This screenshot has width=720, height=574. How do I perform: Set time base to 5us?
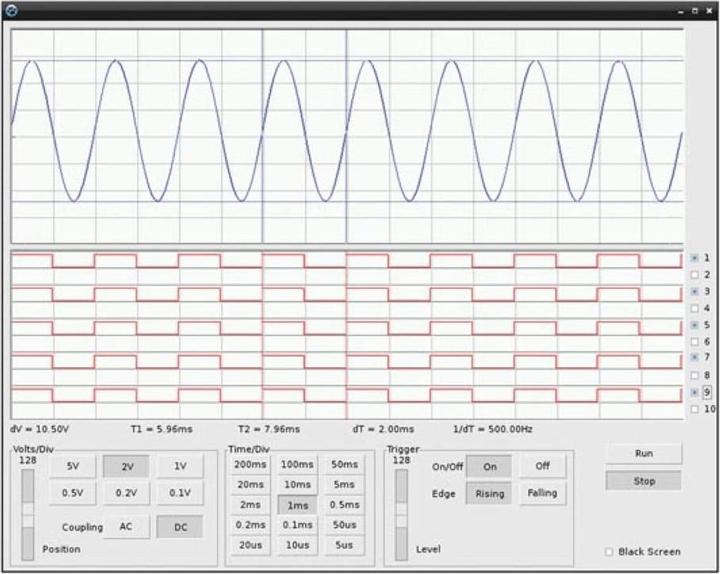[x=344, y=544]
